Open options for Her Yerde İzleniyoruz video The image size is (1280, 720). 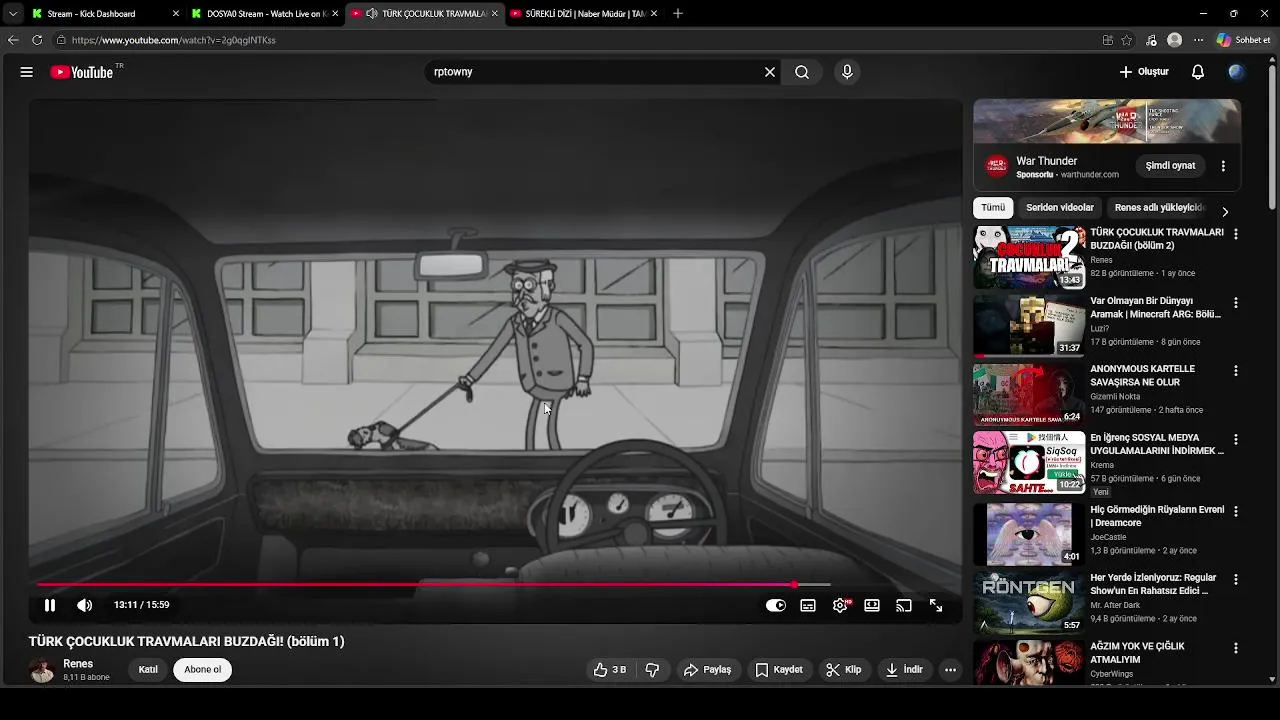1236,580
